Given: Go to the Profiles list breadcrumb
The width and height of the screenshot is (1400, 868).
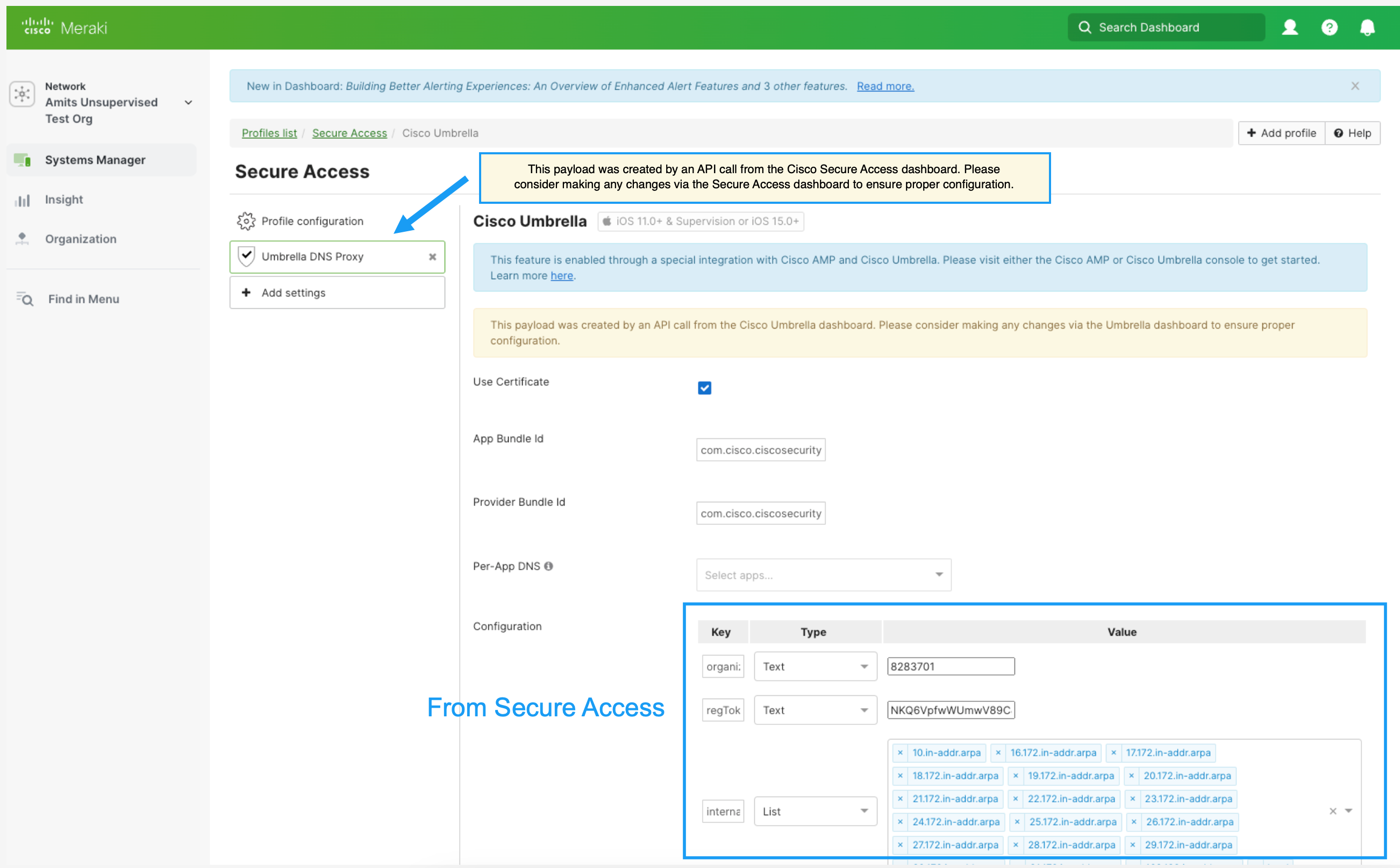Looking at the screenshot, I should coord(269,133).
